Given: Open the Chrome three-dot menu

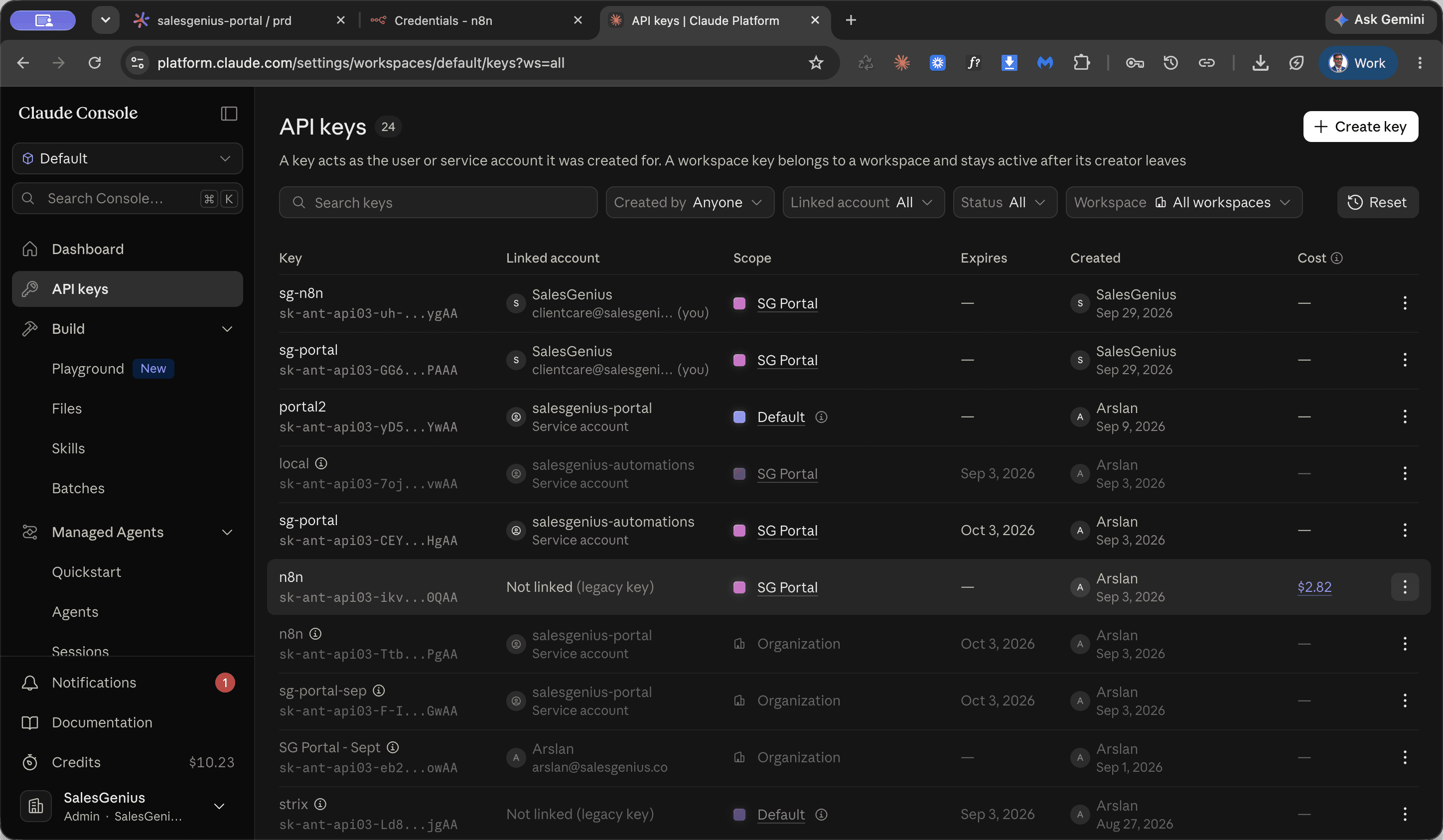Looking at the screenshot, I should (x=1420, y=62).
